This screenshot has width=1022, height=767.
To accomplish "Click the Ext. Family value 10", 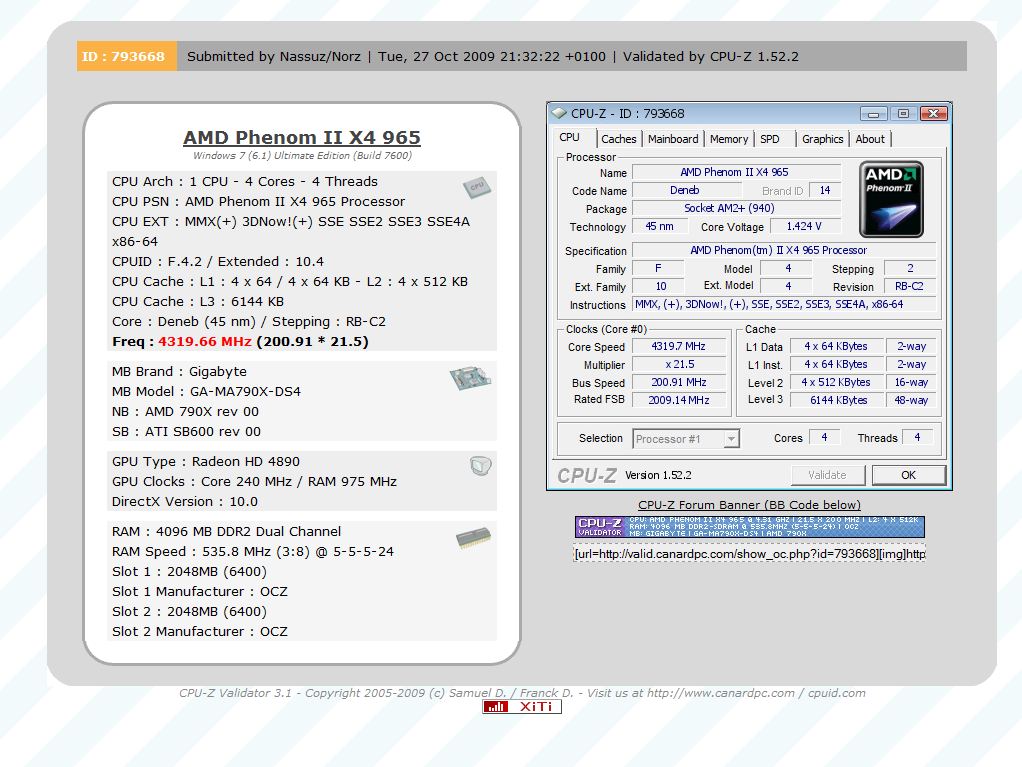I will tap(660, 286).
